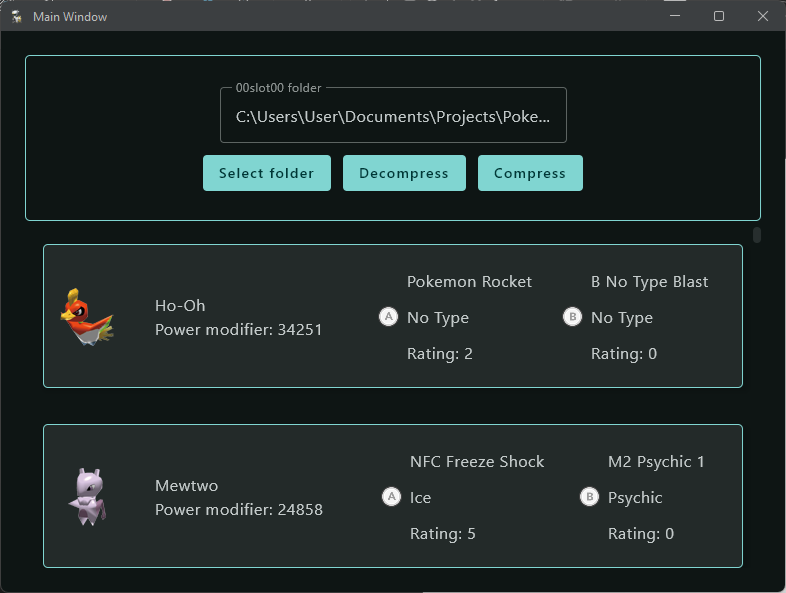Click the Pokemon Rocket move name
The width and height of the screenshot is (786, 593).
[469, 282]
